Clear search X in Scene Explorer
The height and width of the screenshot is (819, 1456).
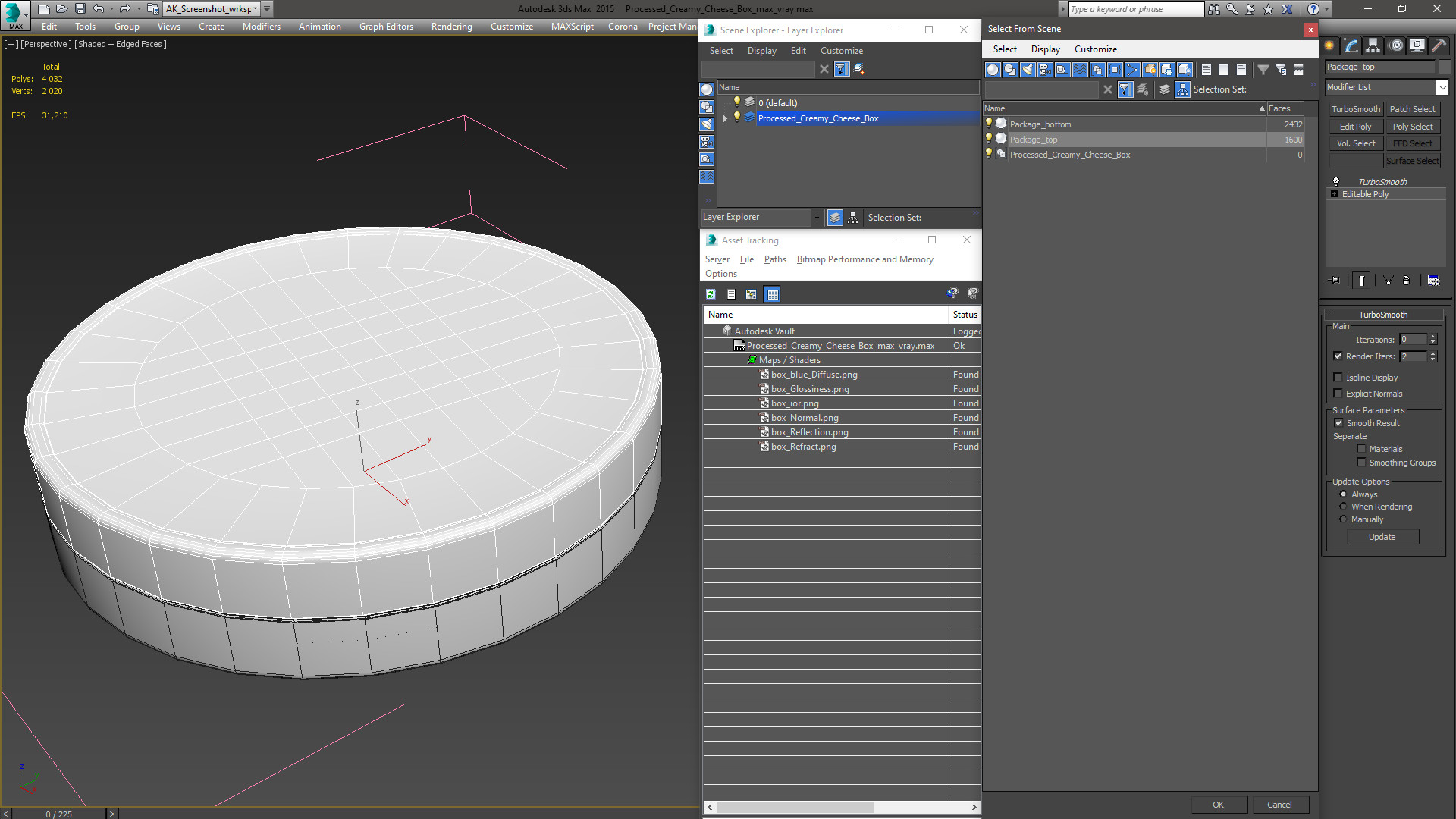pos(824,69)
